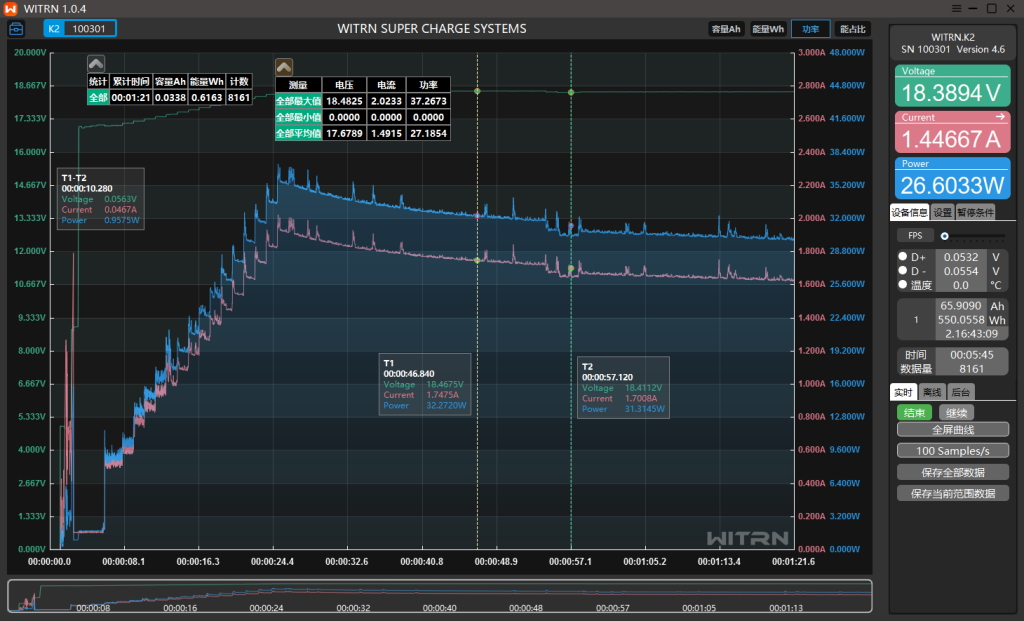Open the 离线 offline tab
The height and width of the screenshot is (621, 1024).
tap(932, 392)
